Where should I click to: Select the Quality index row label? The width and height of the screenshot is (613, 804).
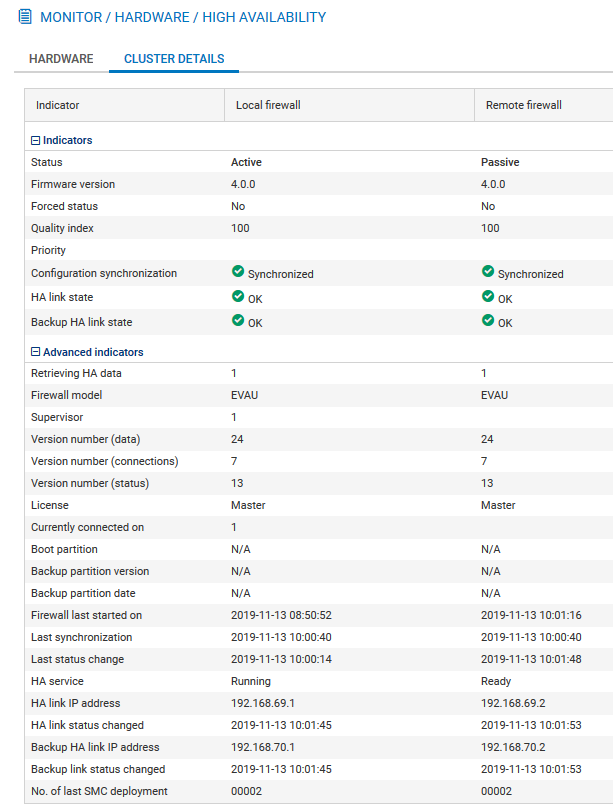coord(62,228)
